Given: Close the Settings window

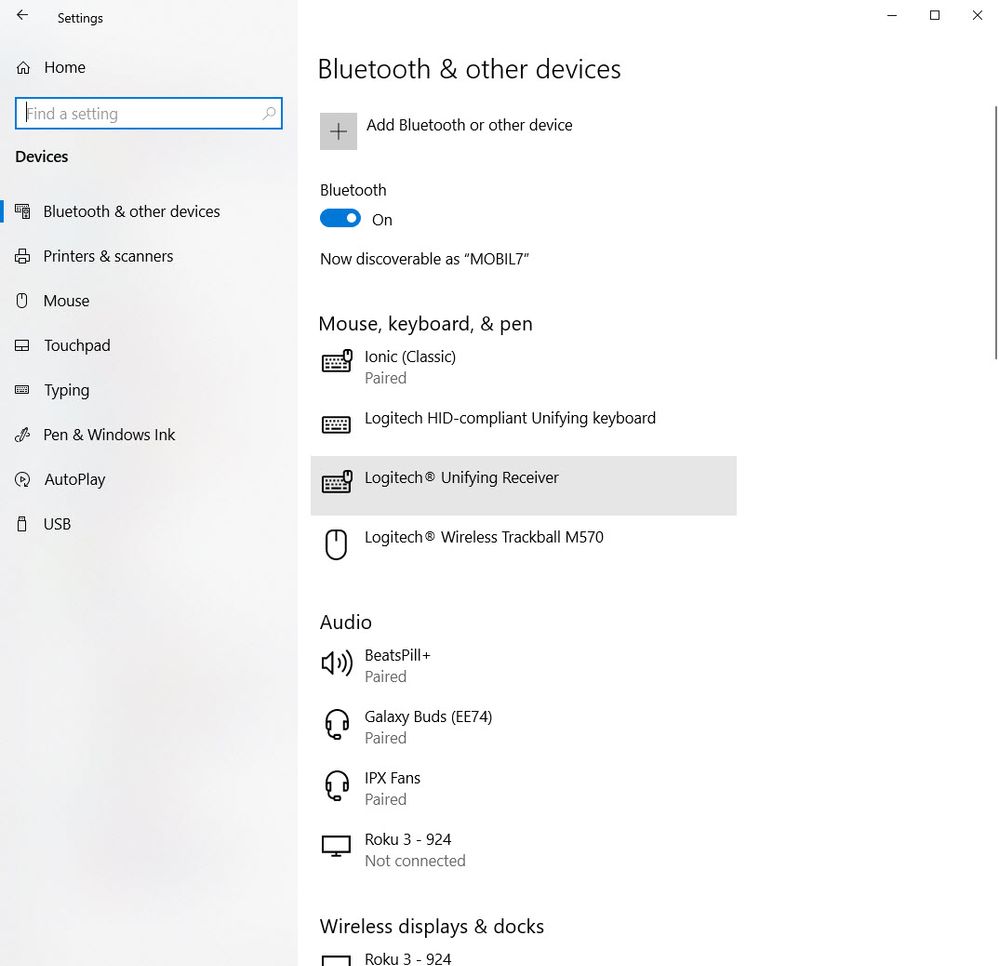Looking at the screenshot, I should (977, 15).
